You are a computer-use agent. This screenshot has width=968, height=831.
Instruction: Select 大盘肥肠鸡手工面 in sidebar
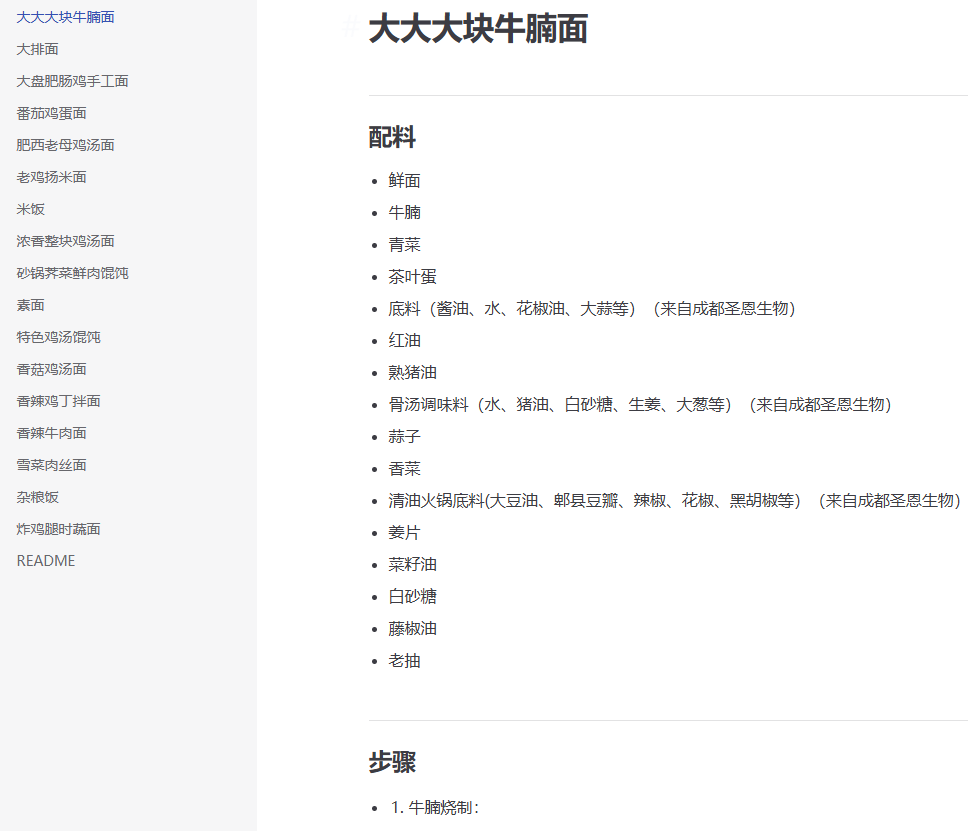pyautogui.click(x=72, y=80)
